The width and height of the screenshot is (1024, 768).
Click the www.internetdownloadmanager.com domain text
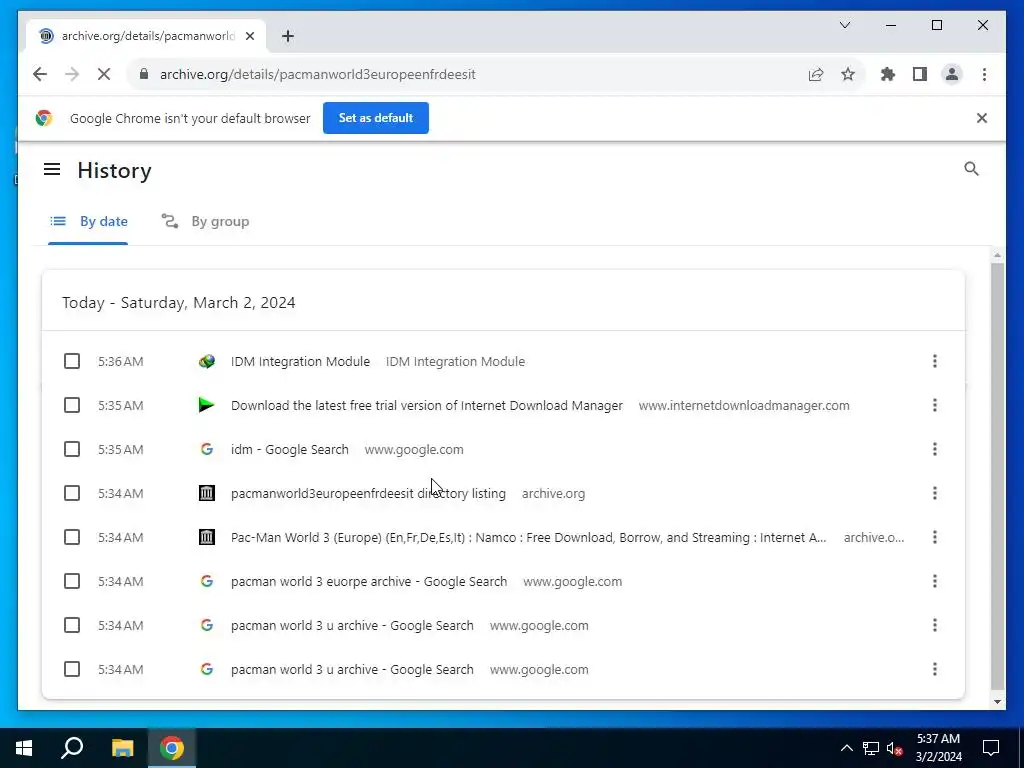point(744,405)
